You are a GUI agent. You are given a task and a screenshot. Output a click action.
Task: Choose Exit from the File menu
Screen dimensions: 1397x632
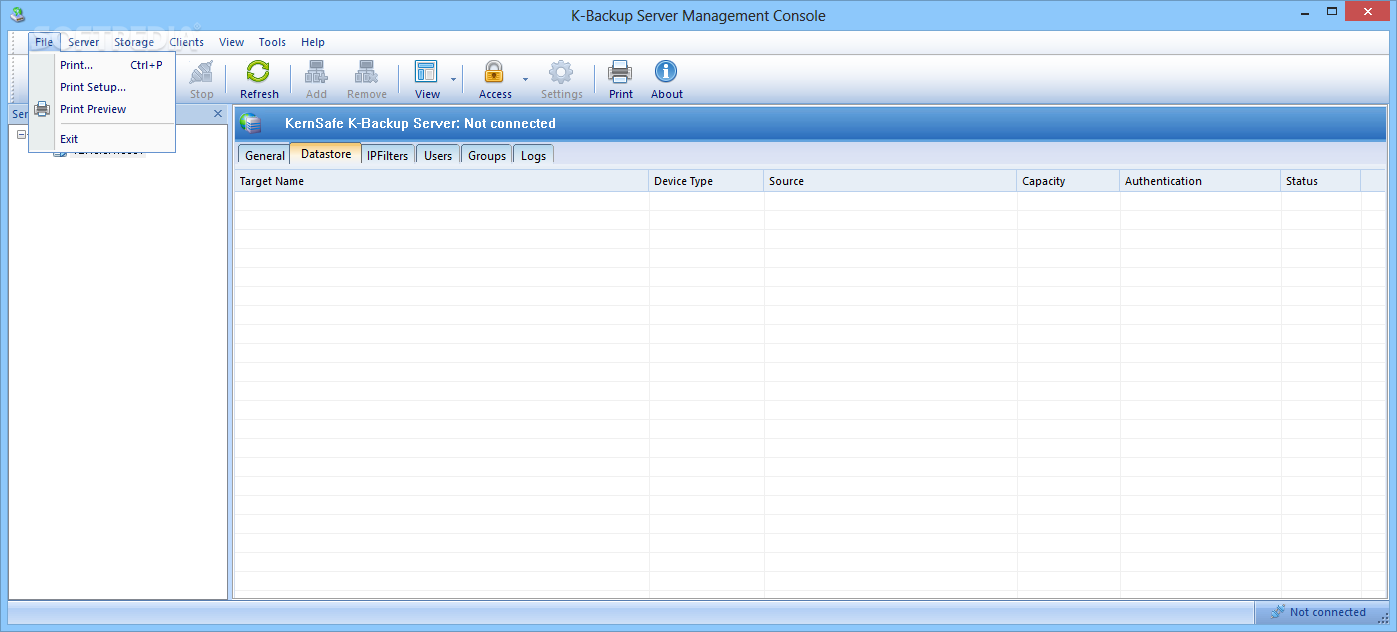click(102, 139)
